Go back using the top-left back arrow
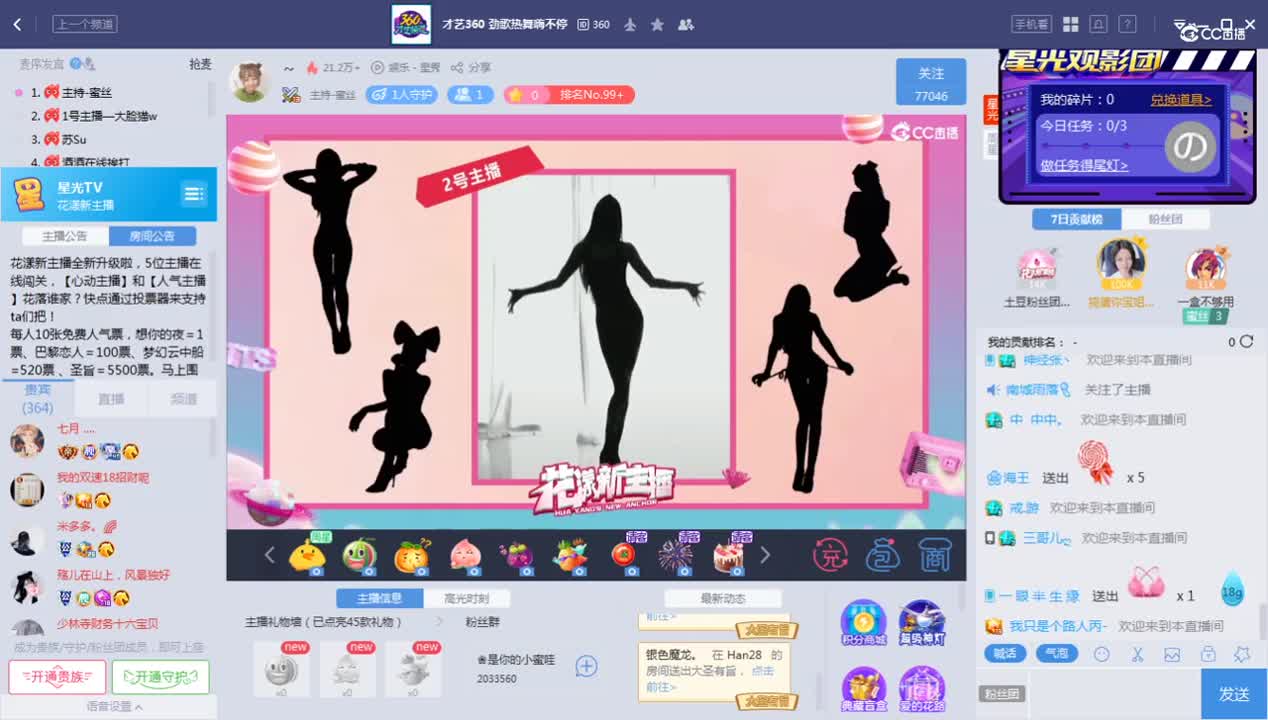Screen dimensions: 1268x720 [x=17, y=24]
